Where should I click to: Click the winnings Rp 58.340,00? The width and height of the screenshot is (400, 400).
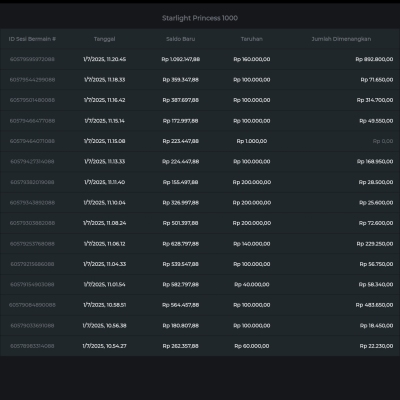tap(376, 284)
